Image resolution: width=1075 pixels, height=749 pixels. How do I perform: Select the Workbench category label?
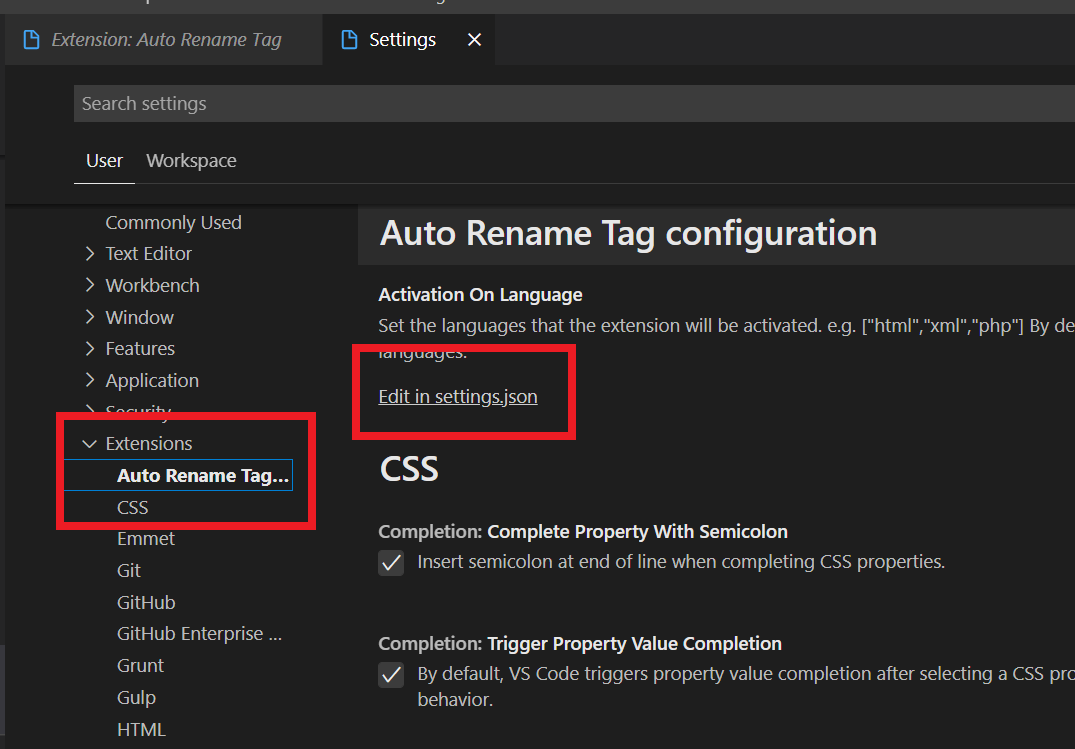[152, 285]
